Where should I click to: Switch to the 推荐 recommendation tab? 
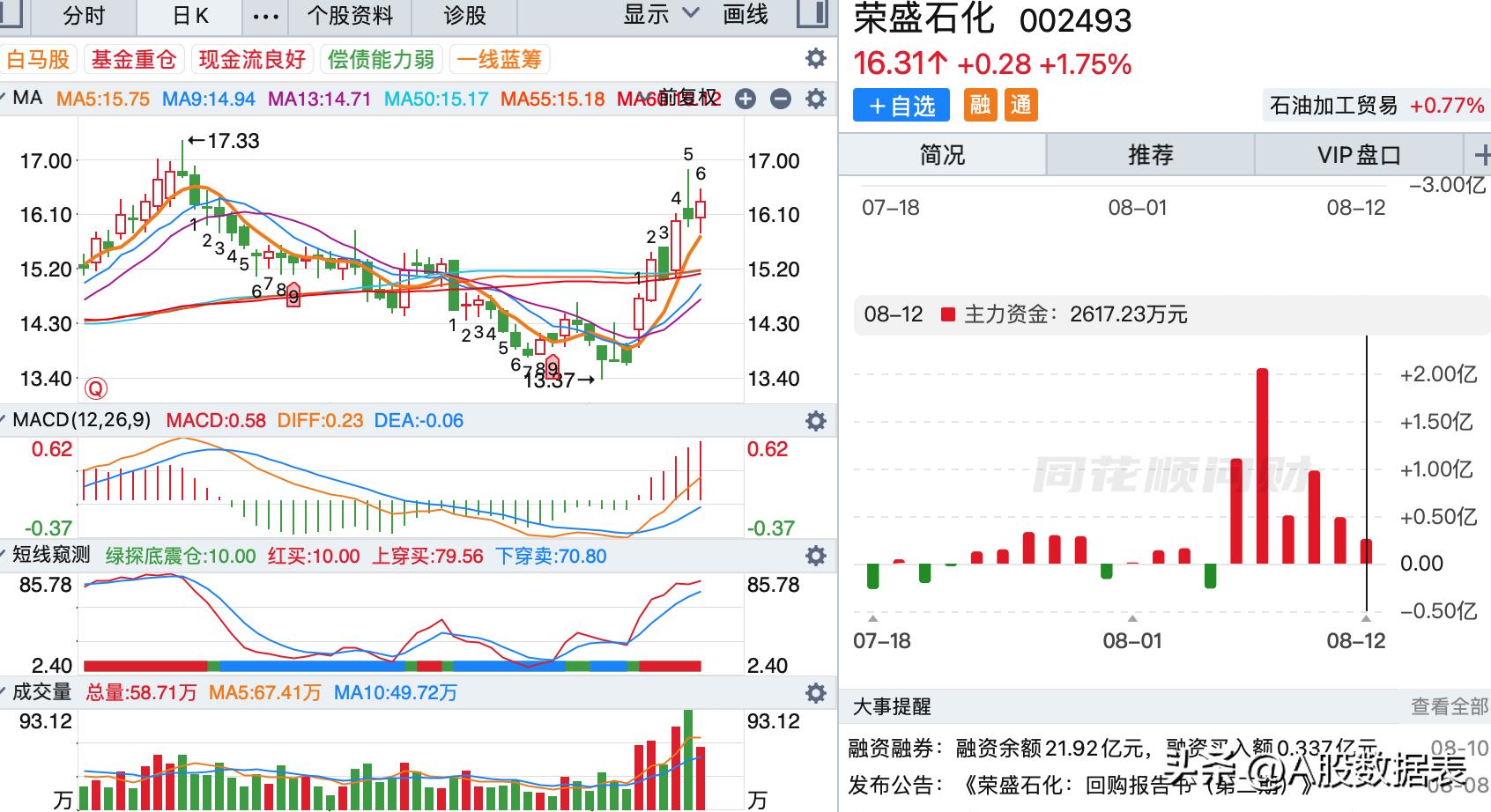(x=1151, y=155)
